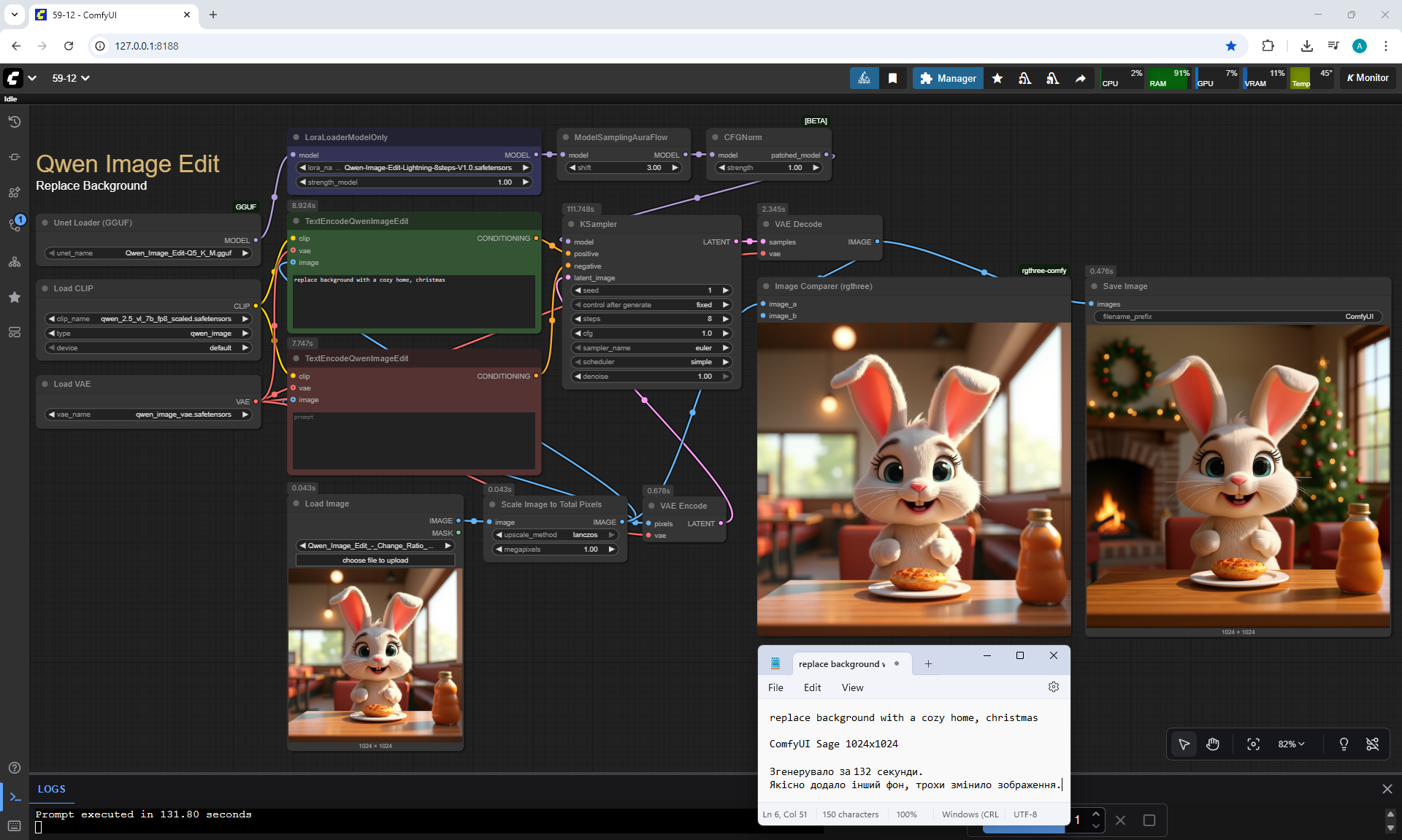The image size is (1402, 840).
Task: Open queue history in left sidebar
Action: (x=14, y=122)
